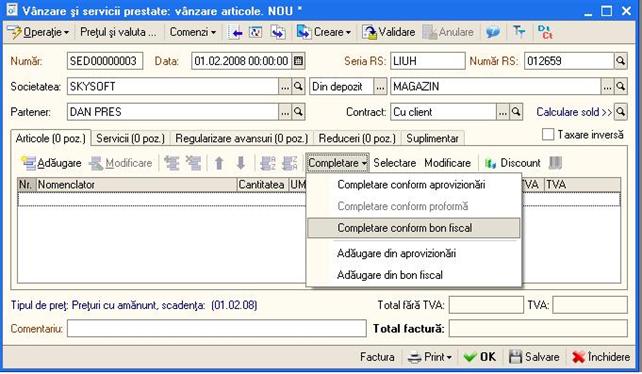
Task: Click the speech bubbles icon in toolbar
Action: (493, 32)
